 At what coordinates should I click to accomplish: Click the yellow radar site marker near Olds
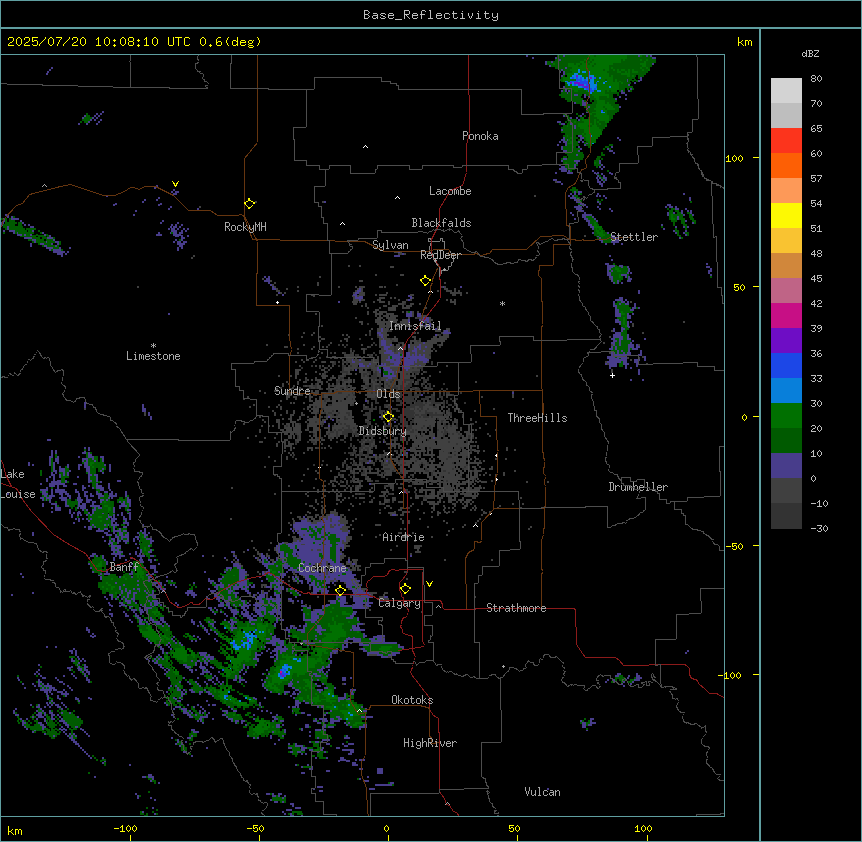[x=388, y=417]
